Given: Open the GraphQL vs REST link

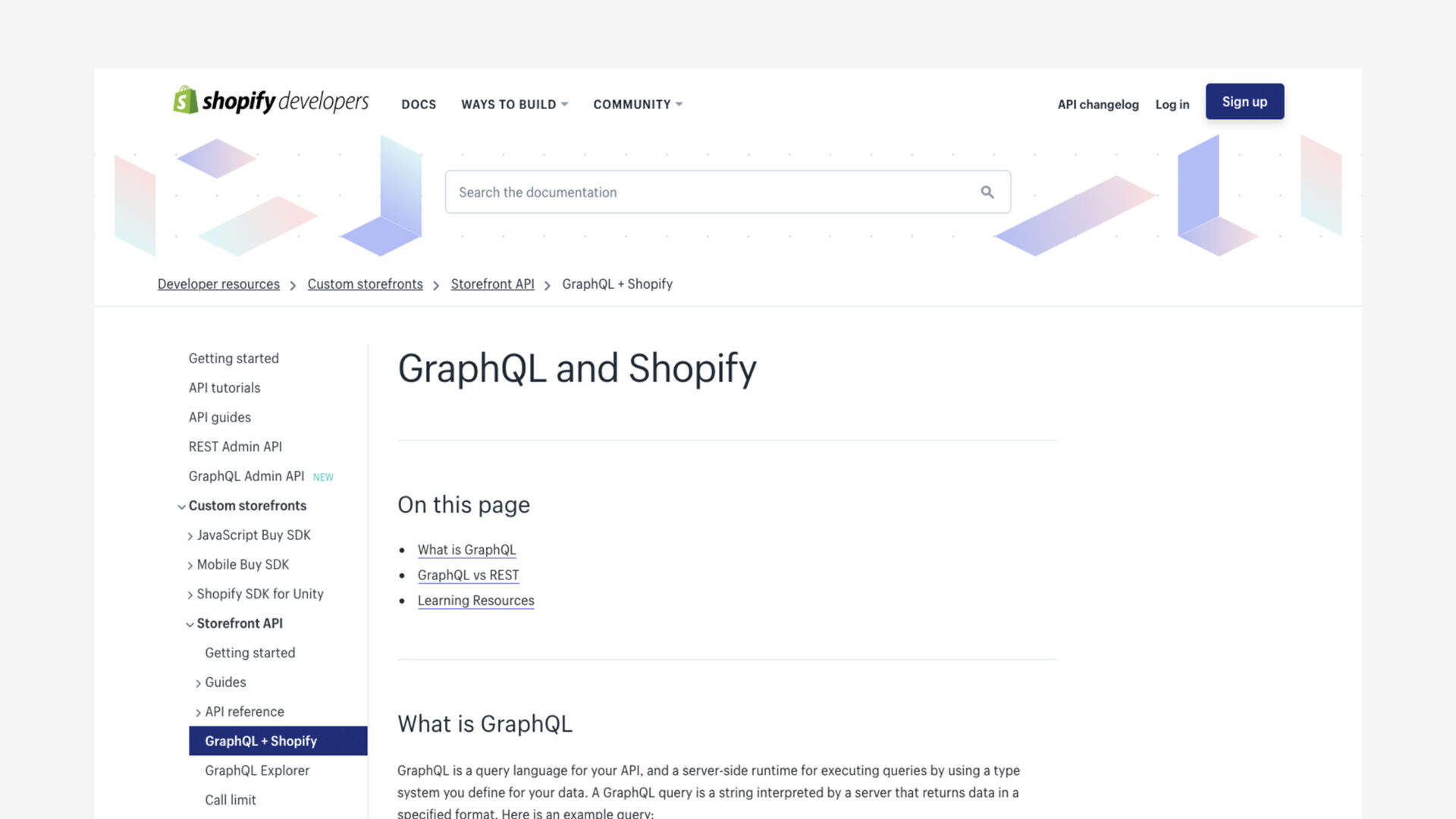Looking at the screenshot, I should tap(468, 575).
